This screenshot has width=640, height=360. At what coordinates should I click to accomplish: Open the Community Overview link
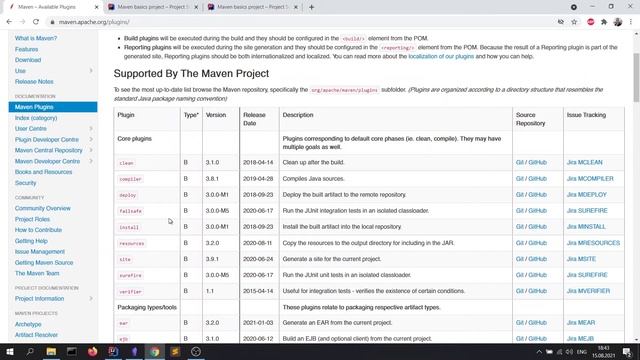click(42, 208)
